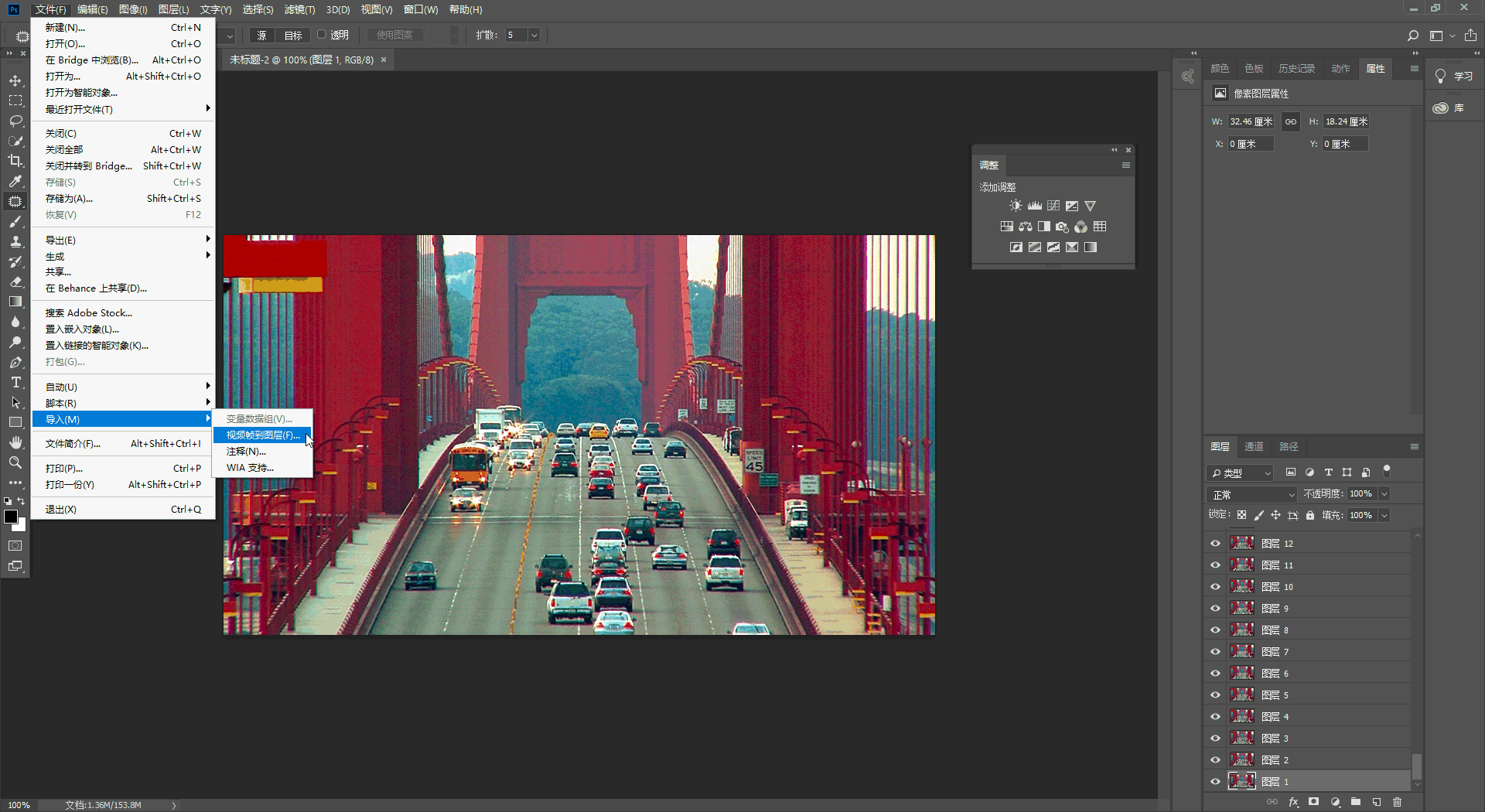1485x812 pixels.
Task: Hide layer 图层 12 visibility eye
Action: pyautogui.click(x=1215, y=544)
